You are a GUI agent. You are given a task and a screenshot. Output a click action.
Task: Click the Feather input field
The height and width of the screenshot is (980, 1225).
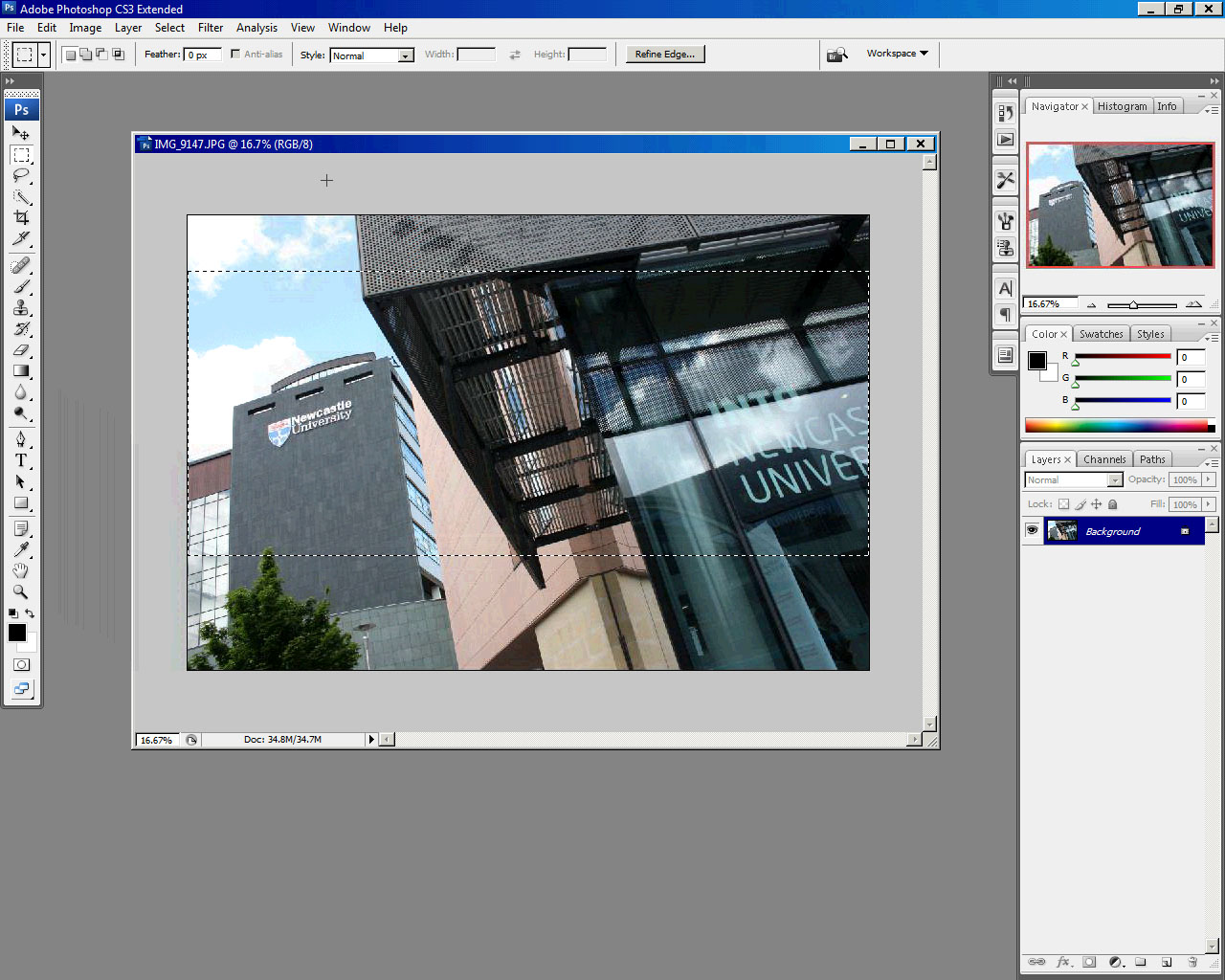[x=203, y=56]
